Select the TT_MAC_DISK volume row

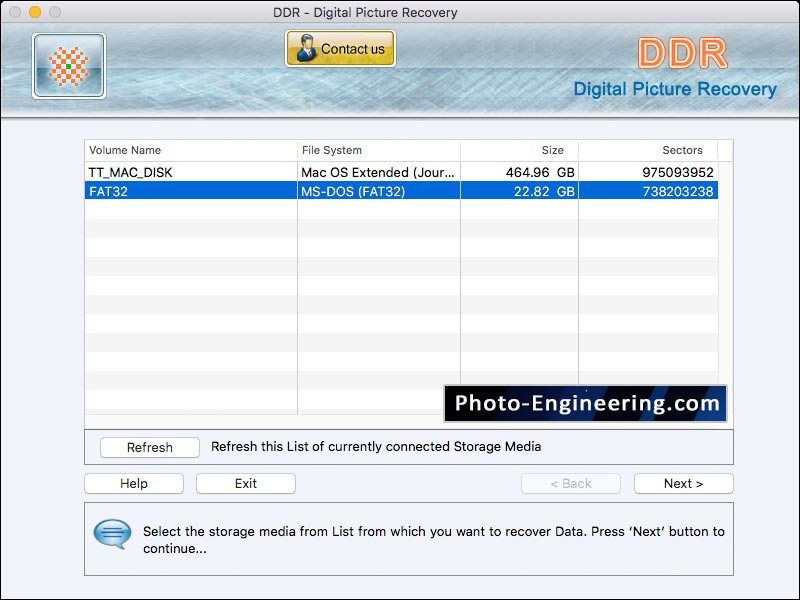(x=300, y=171)
